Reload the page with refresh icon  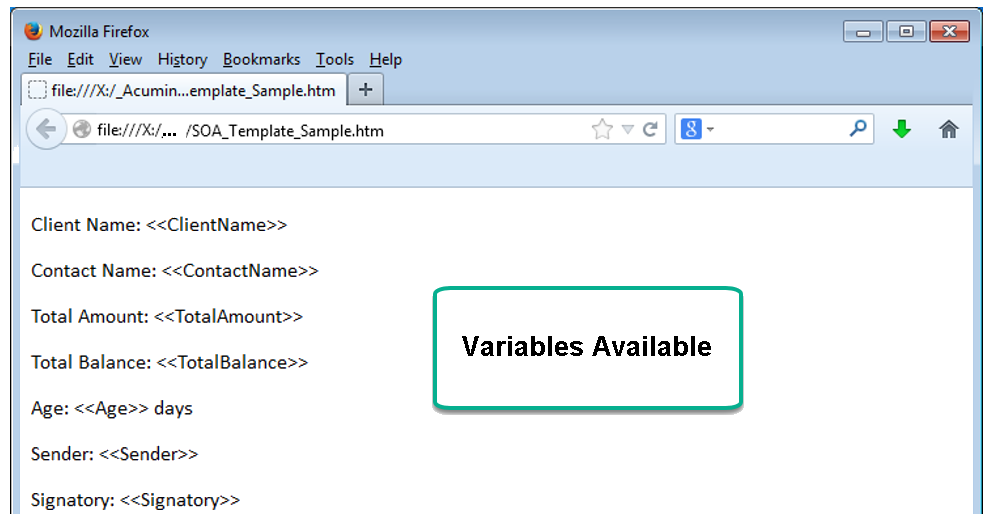(x=650, y=129)
